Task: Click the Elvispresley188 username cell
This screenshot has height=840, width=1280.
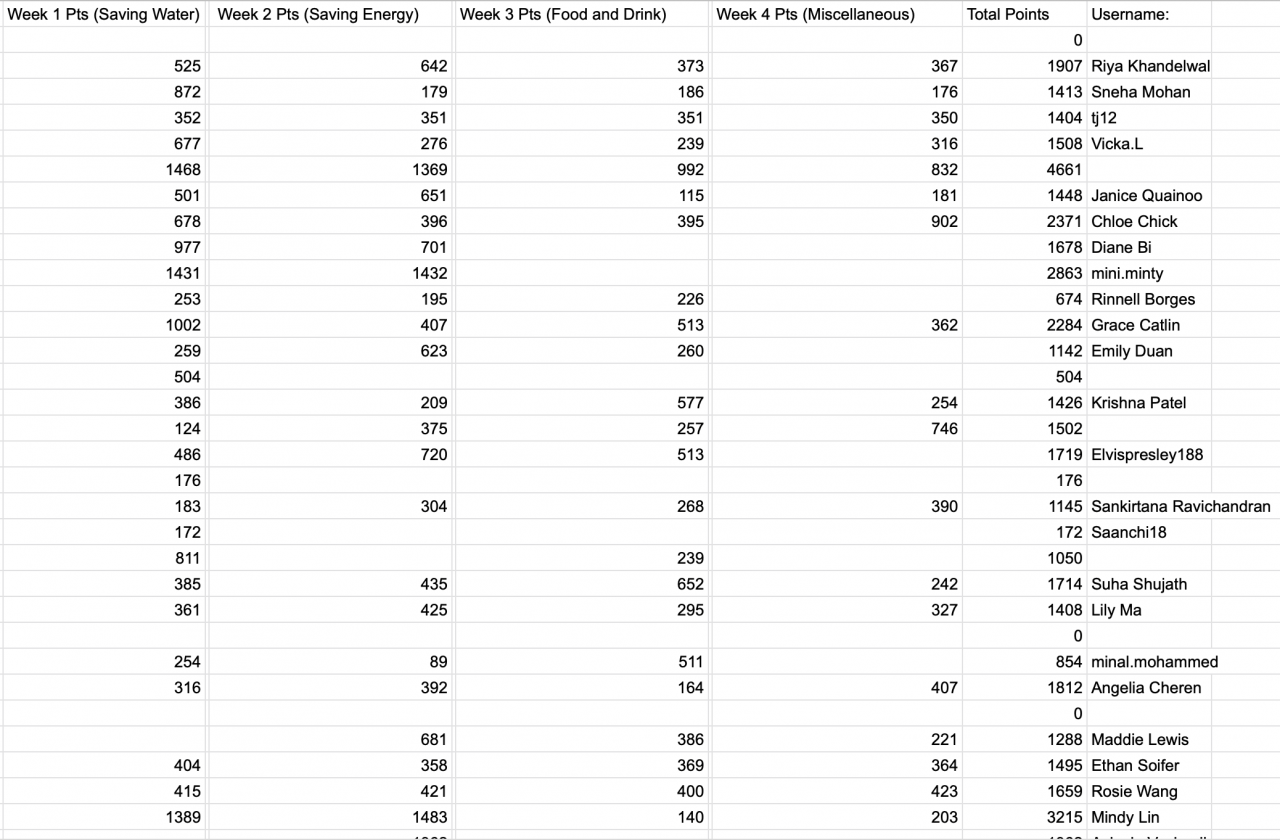Action: coord(1147,455)
